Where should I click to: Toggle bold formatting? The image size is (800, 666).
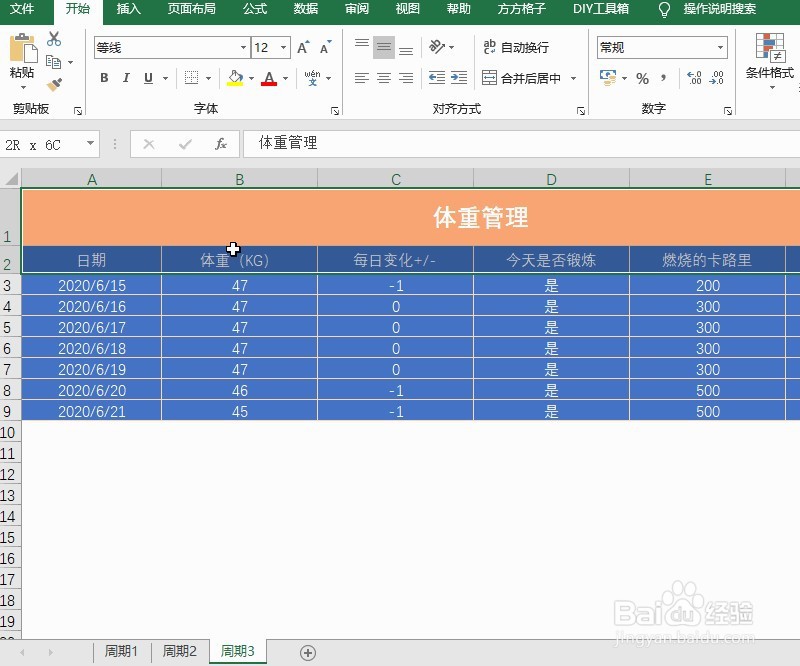104,78
